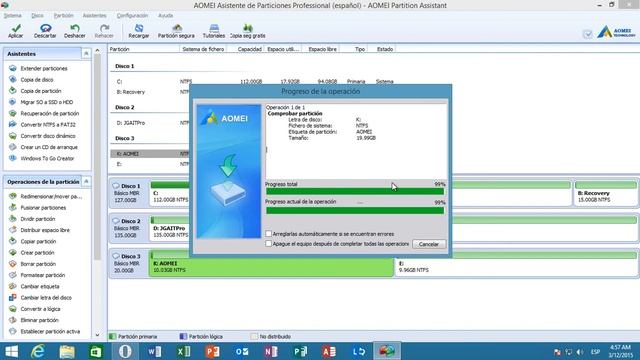
Task: Choose Convertir disco dinámico
Action: click(x=48, y=136)
